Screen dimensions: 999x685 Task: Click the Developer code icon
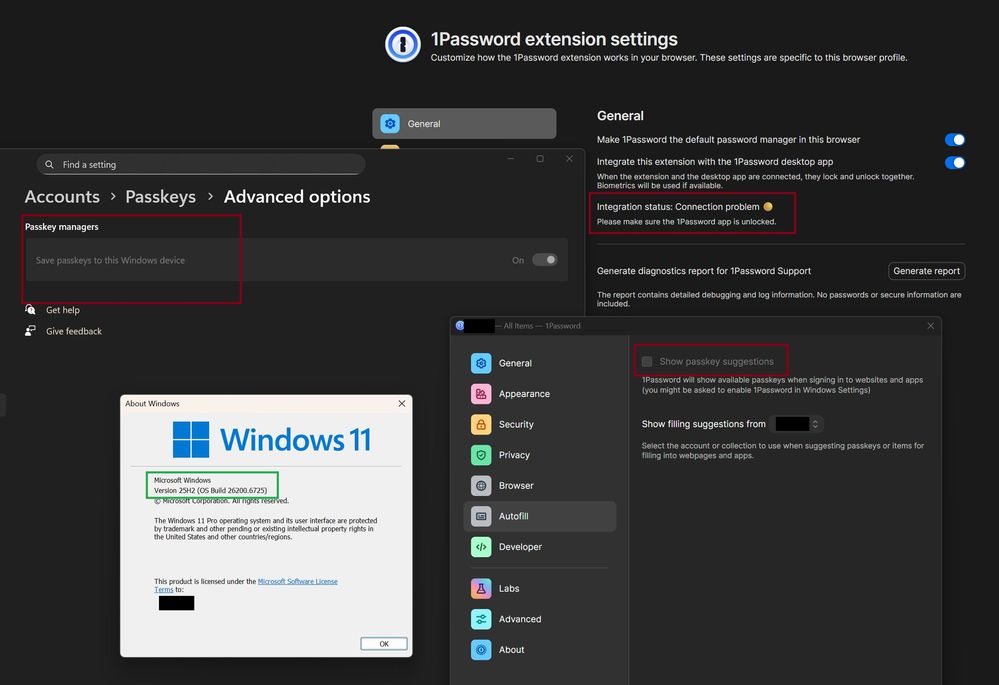pos(481,547)
